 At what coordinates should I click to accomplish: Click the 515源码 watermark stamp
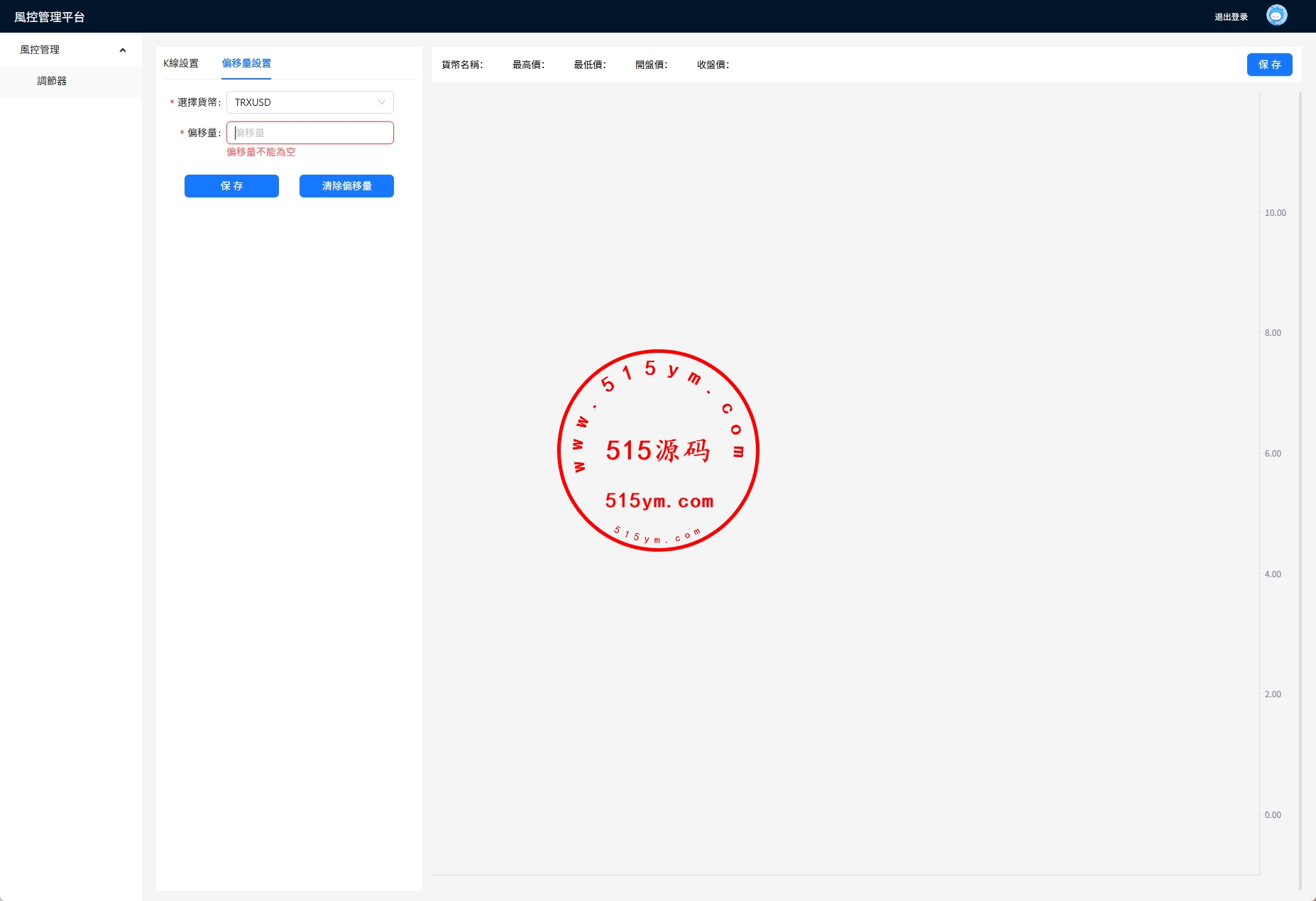(x=658, y=450)
